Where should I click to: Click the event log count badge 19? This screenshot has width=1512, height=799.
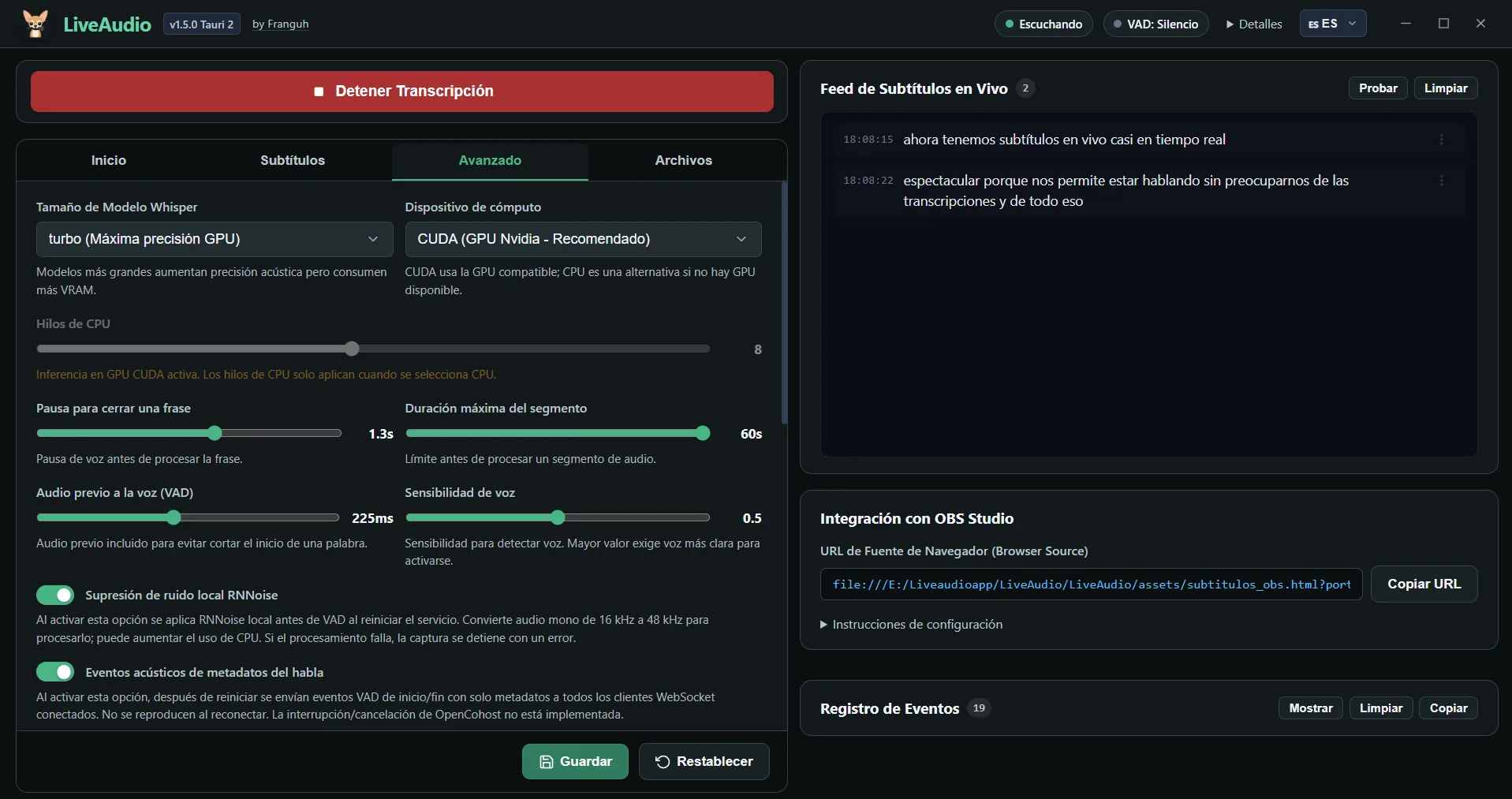pyautogui.click(x=979, y=708)
